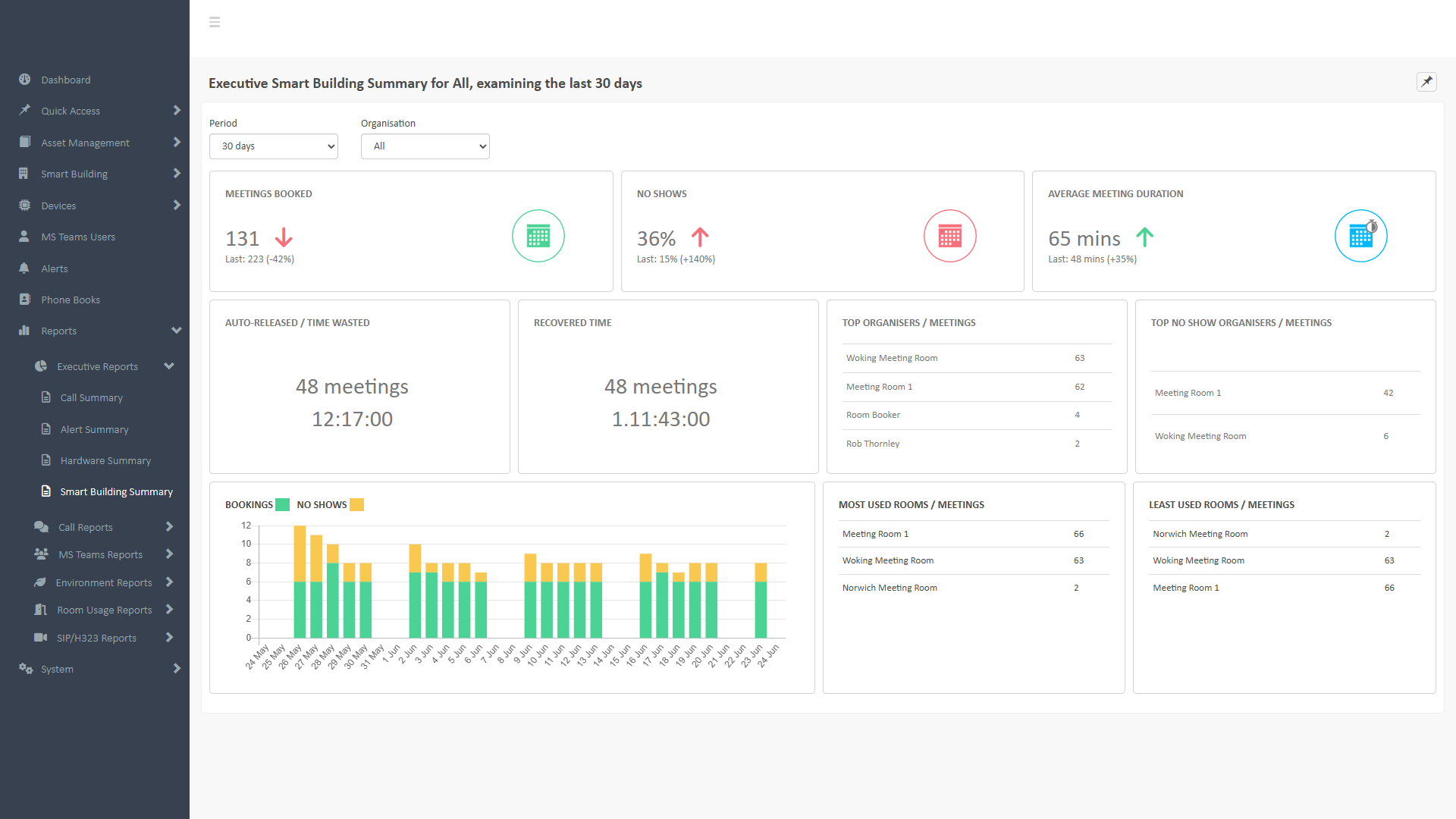Click the Alerts bell icon in sidebar
Screen dimensions: 1456x819
(24, 268)
